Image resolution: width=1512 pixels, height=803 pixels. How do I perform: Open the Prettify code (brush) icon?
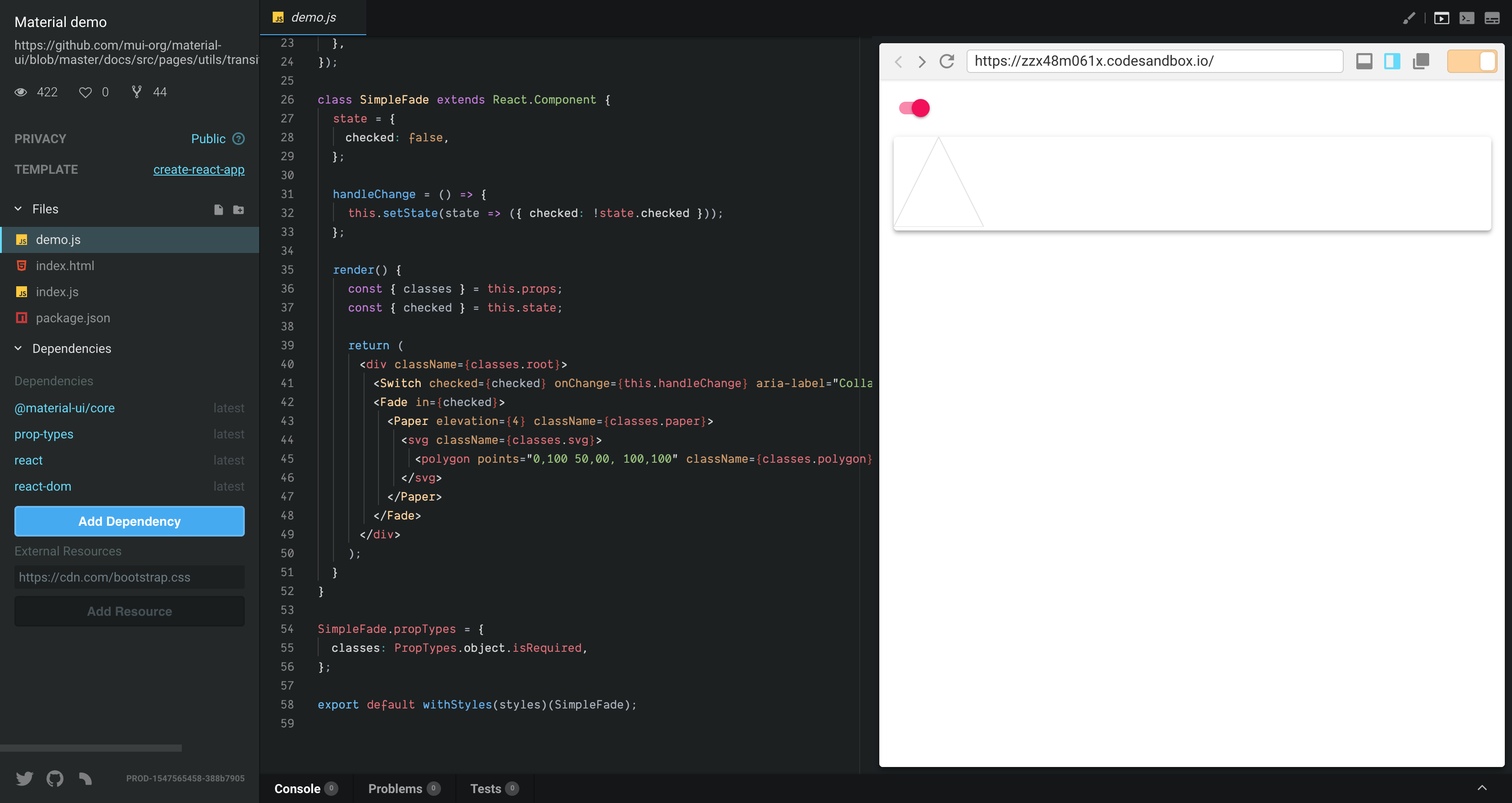pos(1409,18)
